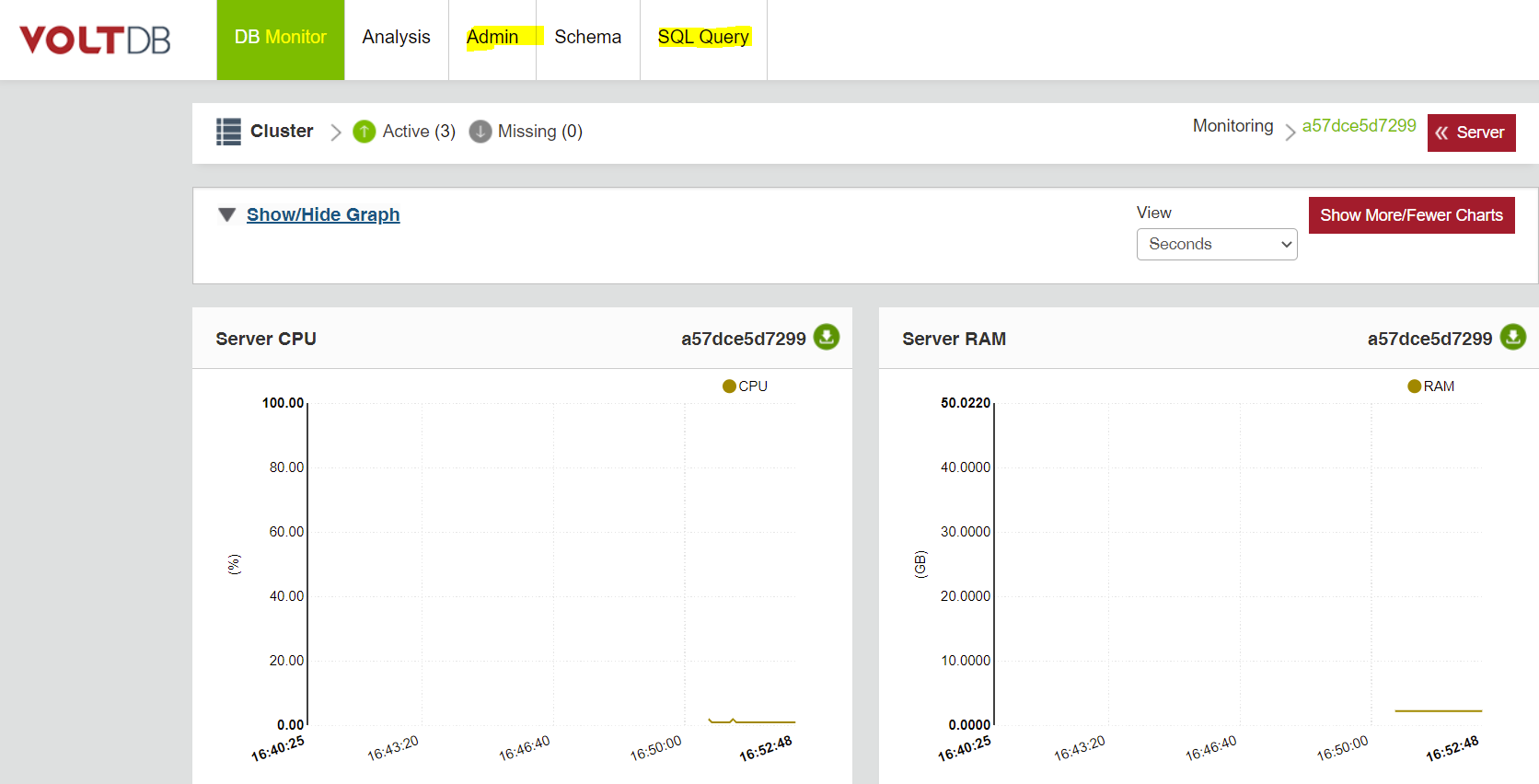Click the VoltDB logo
The width and height of the screenshot is (1539, 784).
(95, 40)
